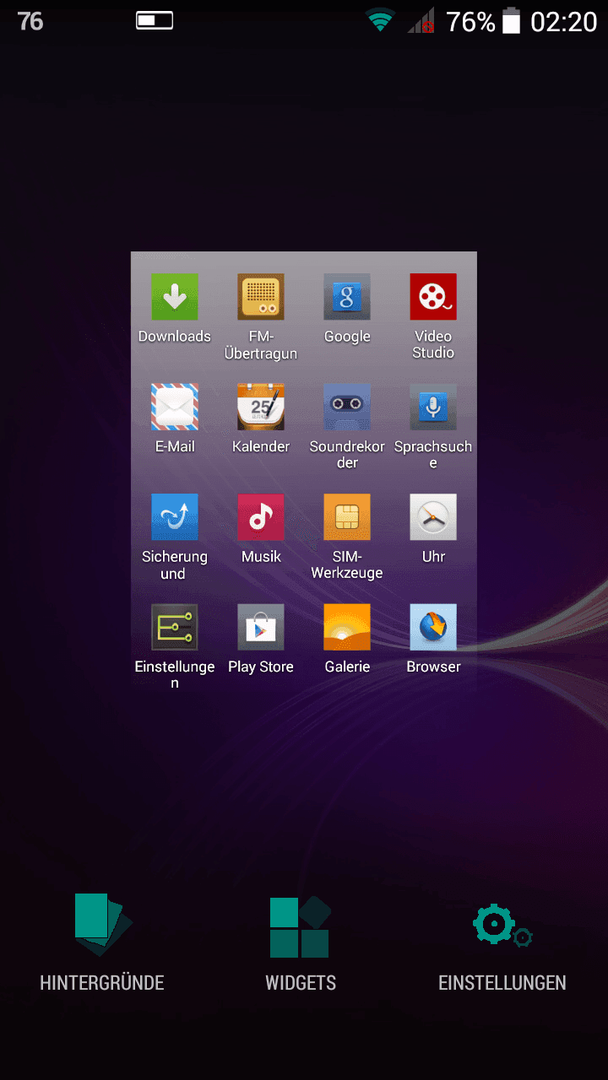Launch the Play Store
The image size is (608, 1080).
[260, 627]
